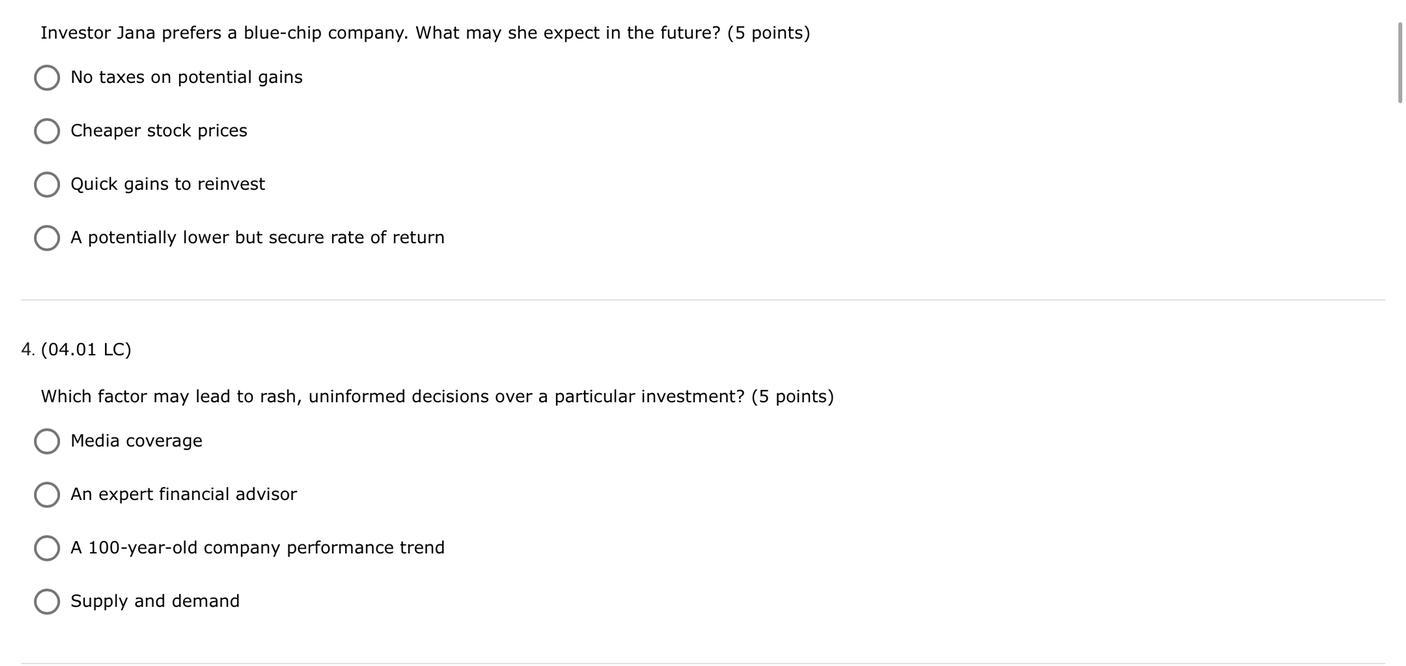Click the "Cheaper stock prices" label text
The height and width of the screenshot is (666, 1406).
pyautogui.click(x=159, y=131)
